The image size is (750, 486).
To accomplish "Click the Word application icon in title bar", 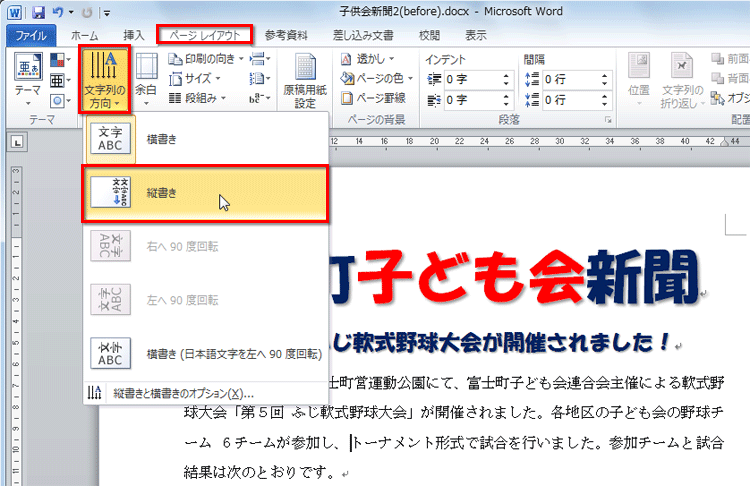I will coord(14,12).
